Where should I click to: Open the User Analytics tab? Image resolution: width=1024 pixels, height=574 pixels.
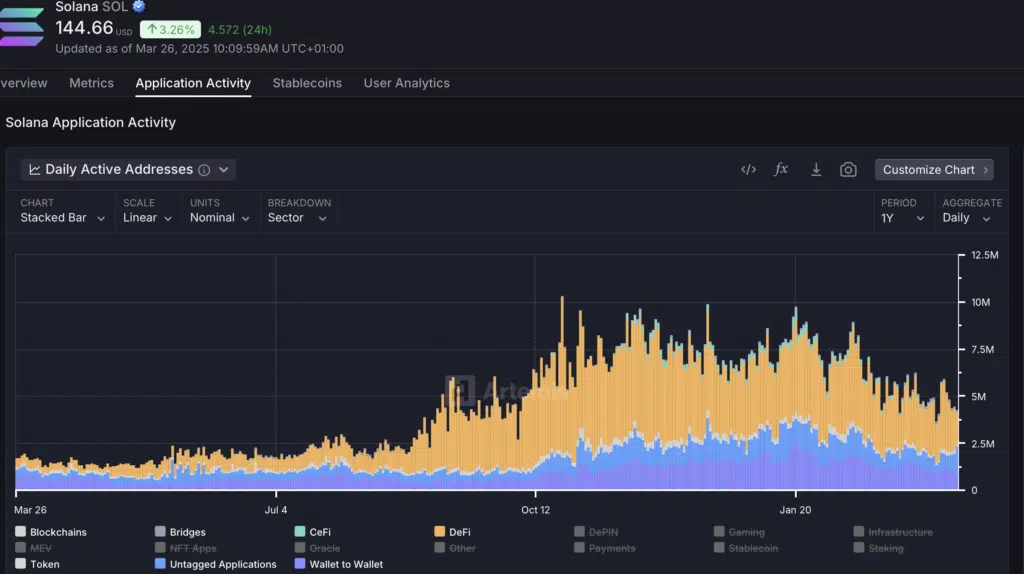coord(406,83)
